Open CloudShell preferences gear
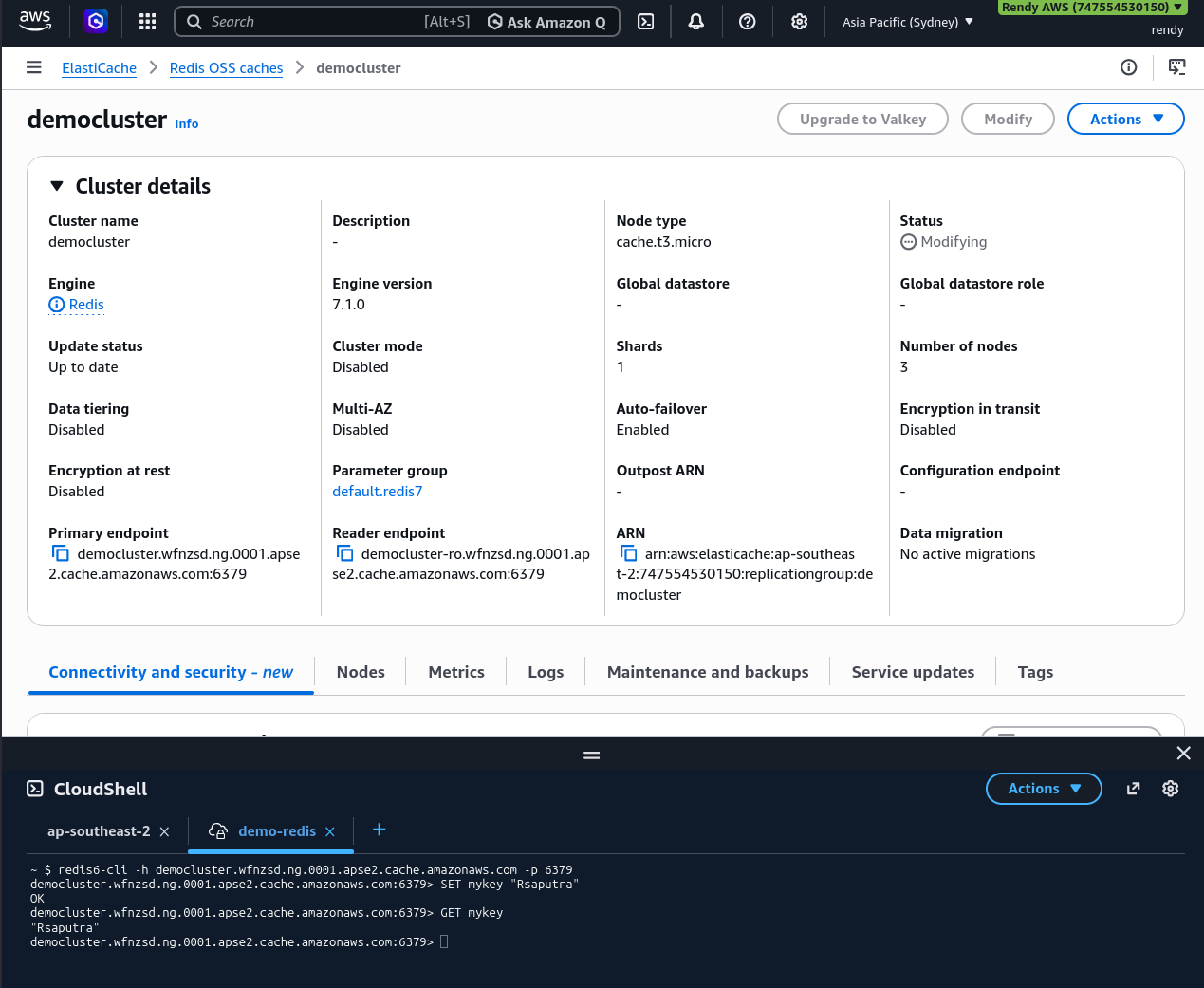This screenshot has width=1204, height=988. (1171, 789)
